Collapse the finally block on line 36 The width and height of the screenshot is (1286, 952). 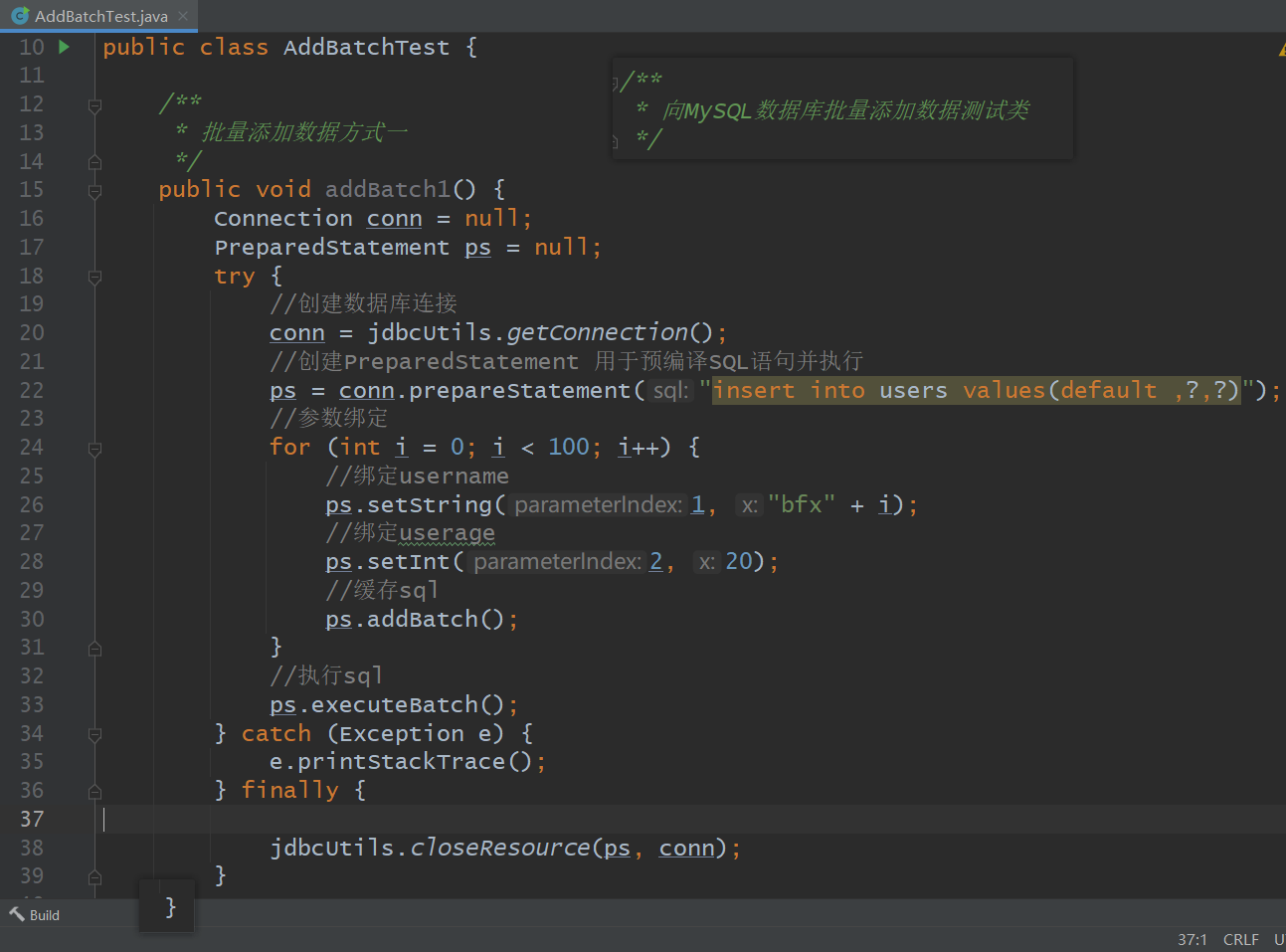(94, 792)
